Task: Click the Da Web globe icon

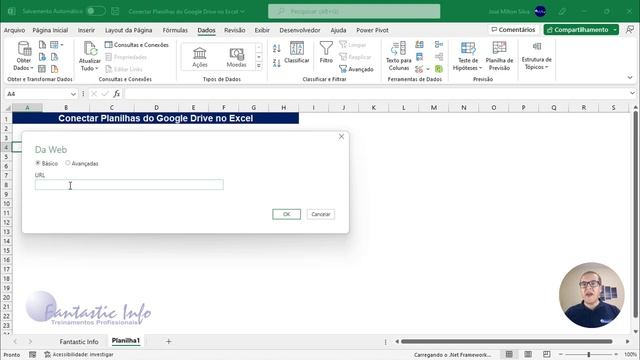Action: 42,57
